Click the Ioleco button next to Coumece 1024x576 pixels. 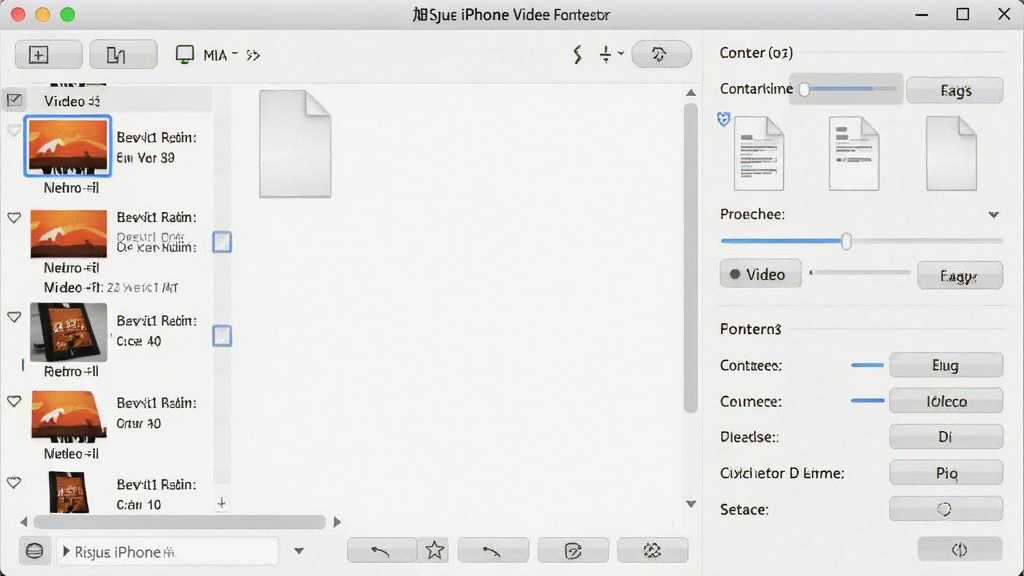[x=946, y=401]
